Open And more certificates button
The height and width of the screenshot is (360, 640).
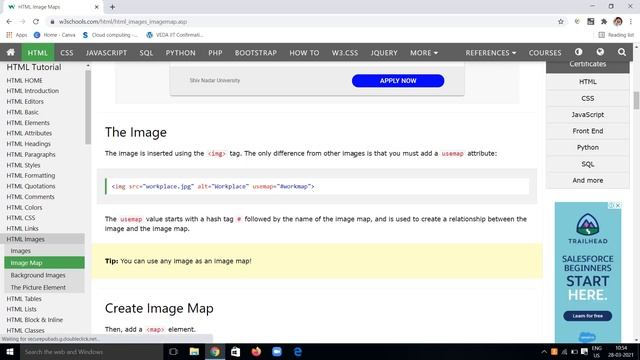588,180
